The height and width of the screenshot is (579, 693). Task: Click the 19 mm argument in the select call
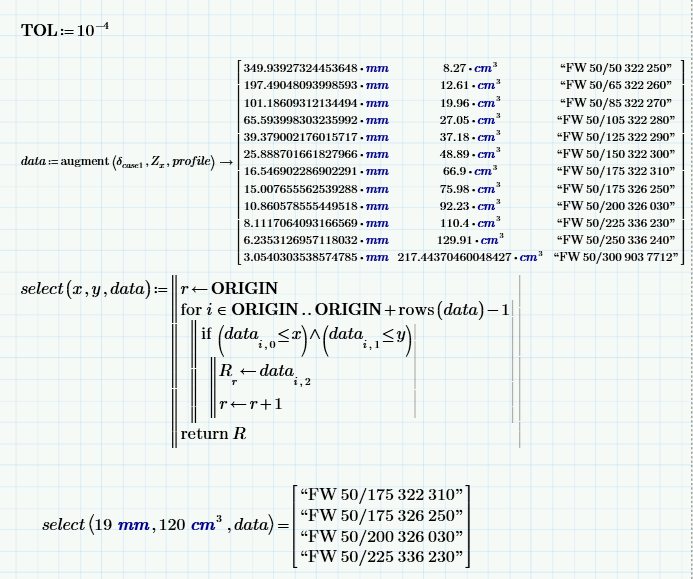[122, 525]
